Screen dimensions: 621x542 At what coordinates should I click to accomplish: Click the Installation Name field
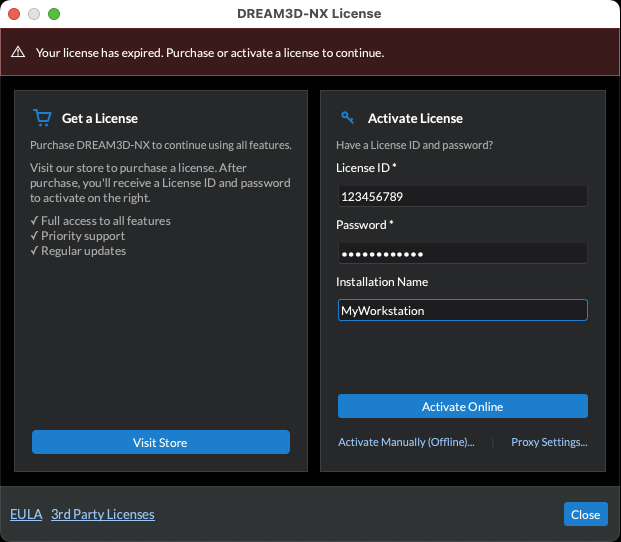463,310
